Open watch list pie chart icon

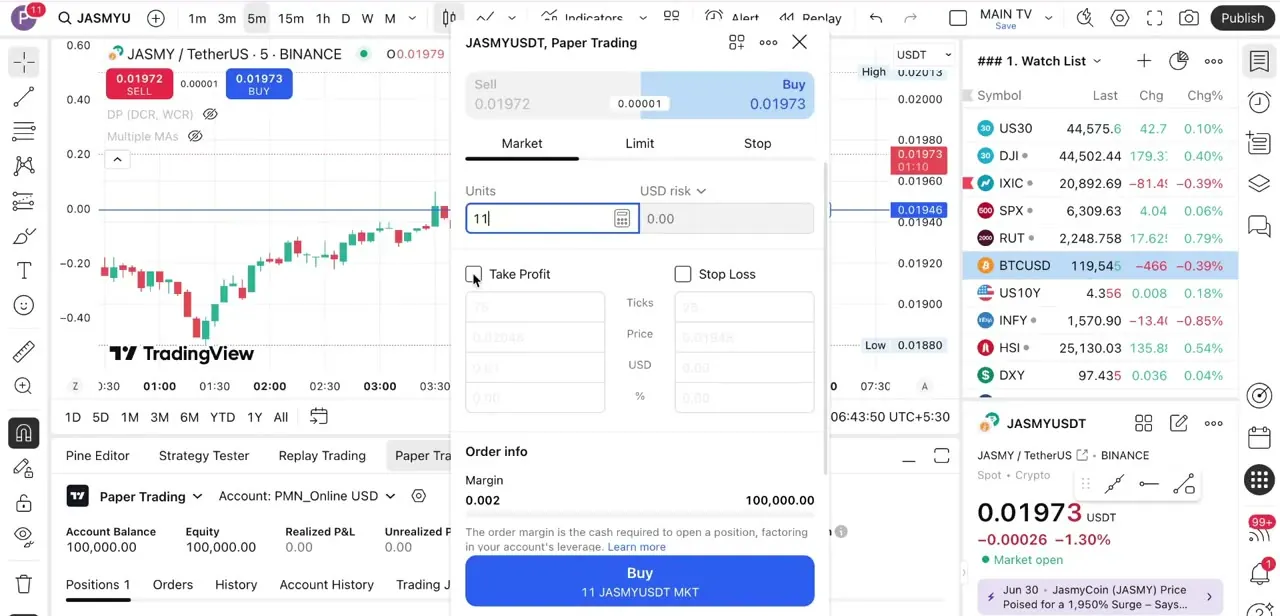coord(1179,61)
